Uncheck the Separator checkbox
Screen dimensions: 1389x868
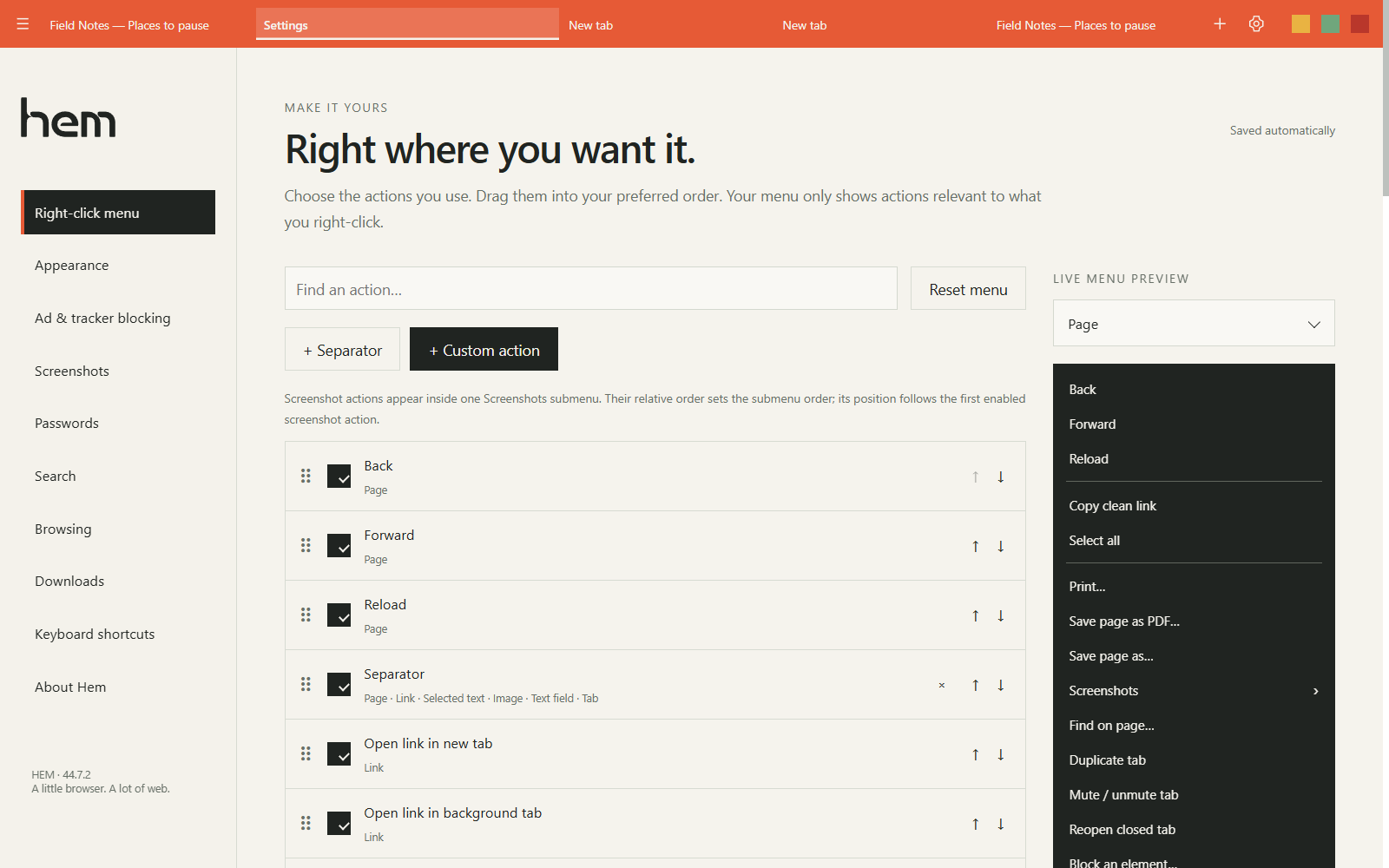click(339, 684)
